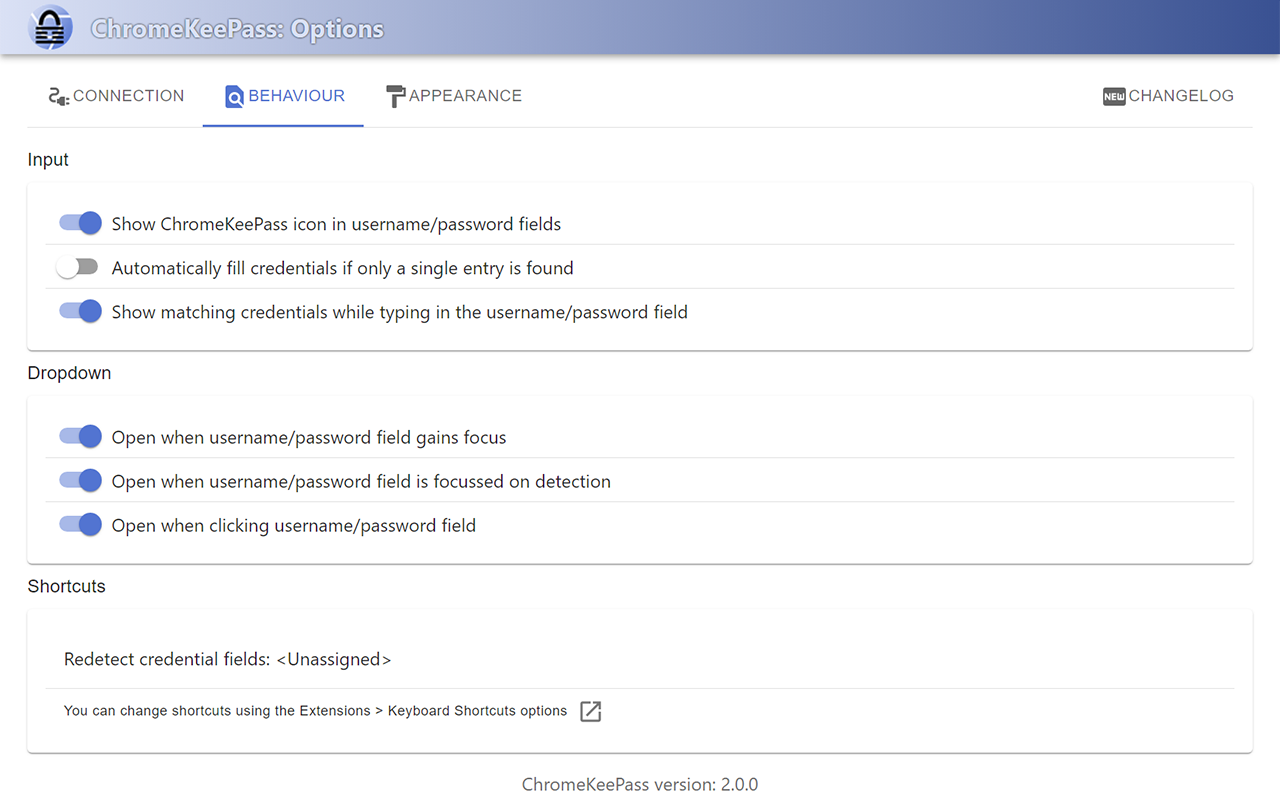
Task: Click the NEW badge beside Changelog
Action: tap(1112, 96)
